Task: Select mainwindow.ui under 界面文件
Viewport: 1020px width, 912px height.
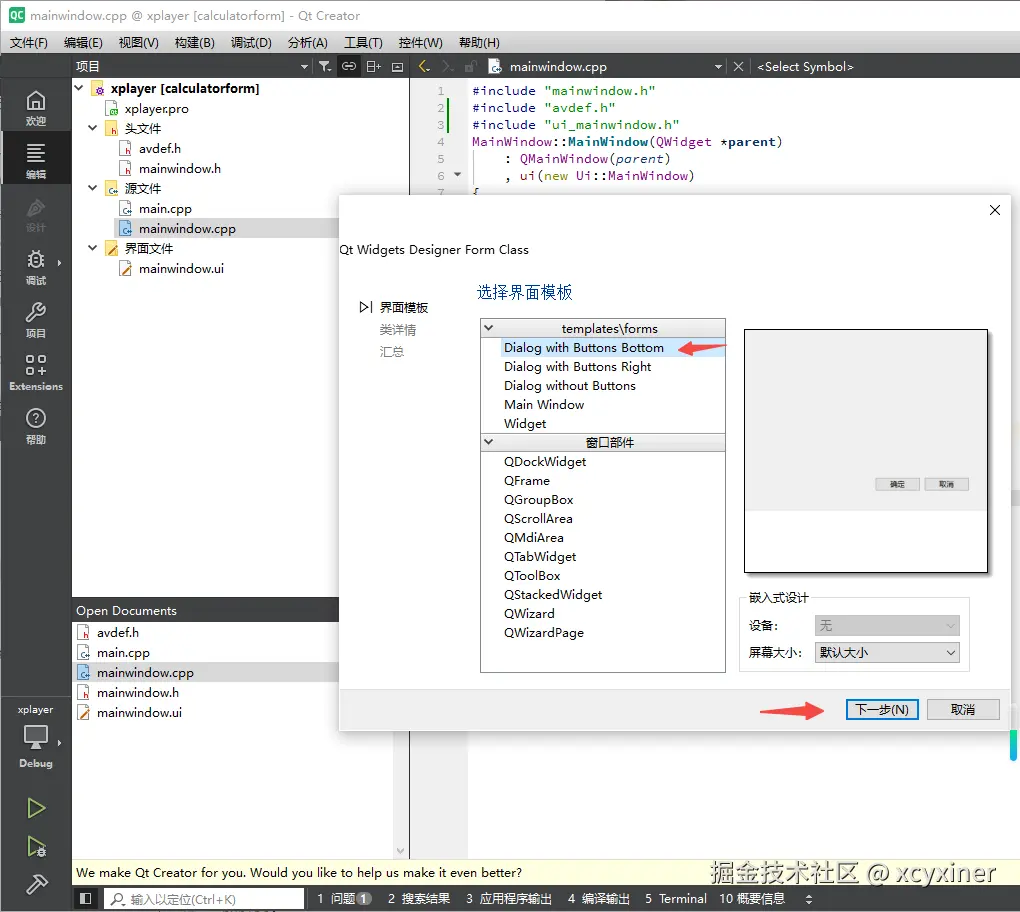Action: pyautogui.click(x=181, y=268)
